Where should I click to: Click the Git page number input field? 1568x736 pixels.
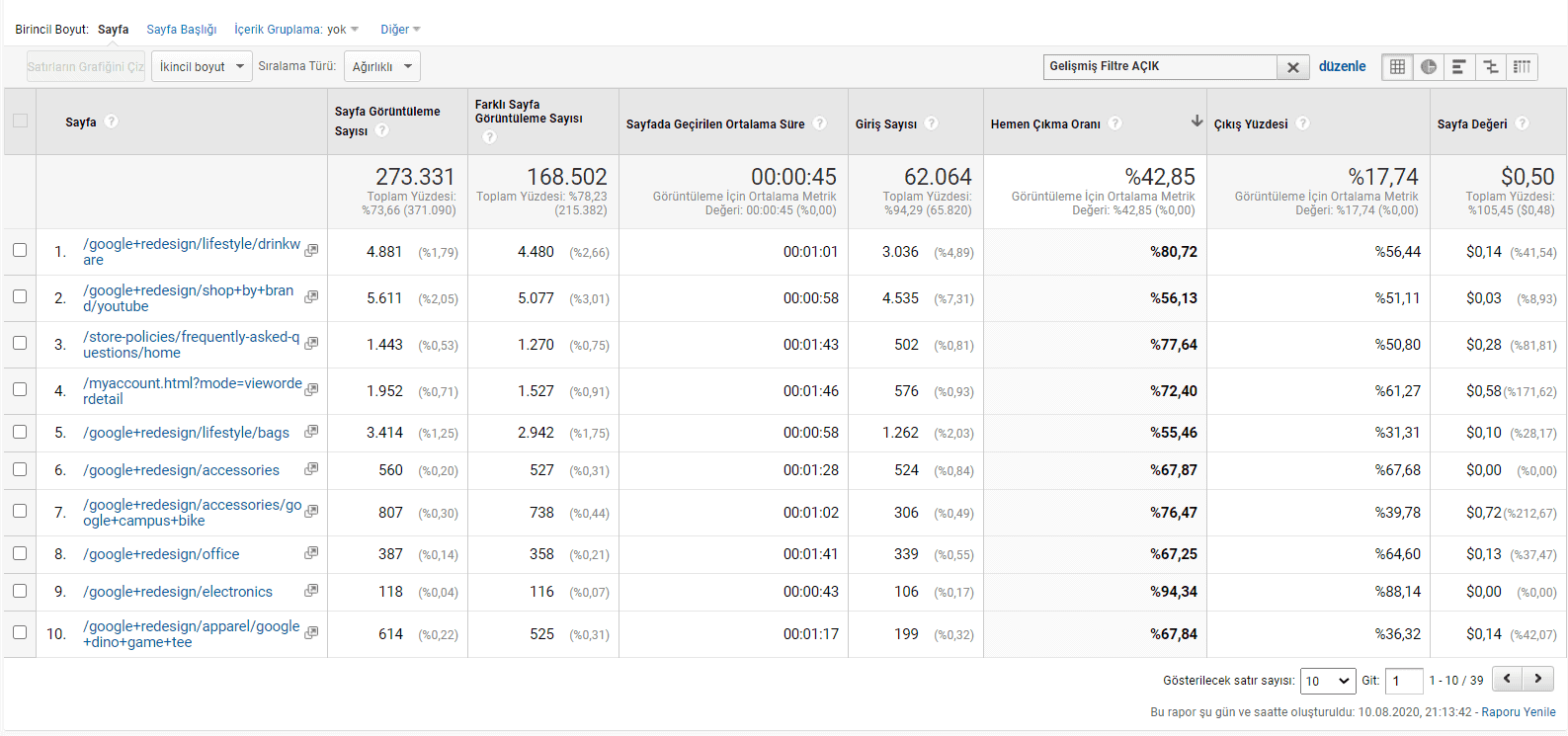[x=1403, y=681]
